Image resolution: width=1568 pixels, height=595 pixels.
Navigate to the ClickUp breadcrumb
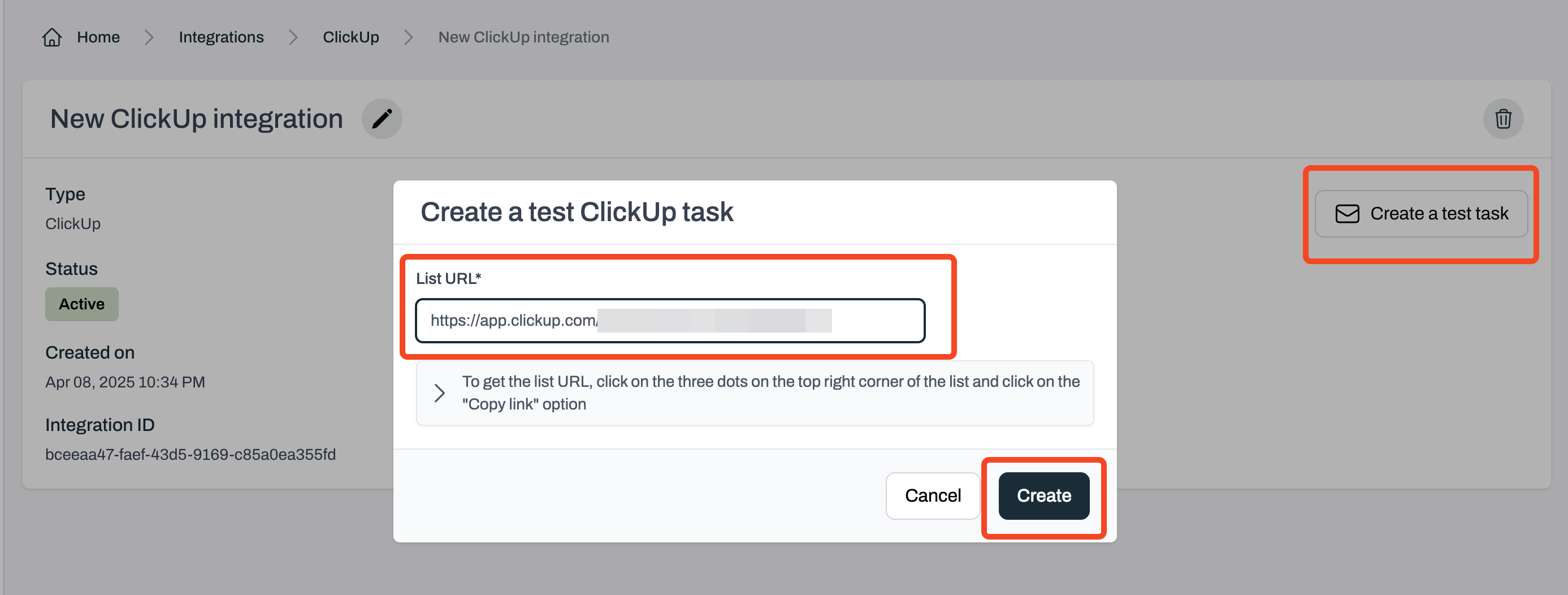tap(350, 37)
